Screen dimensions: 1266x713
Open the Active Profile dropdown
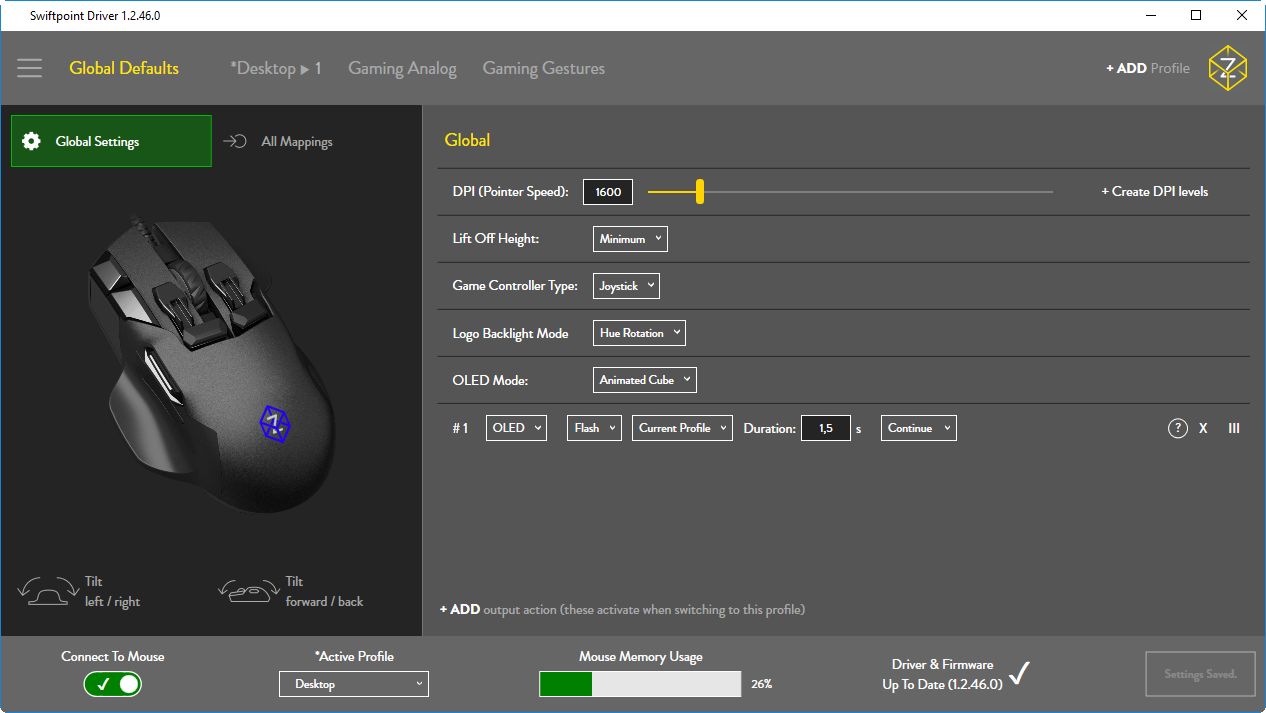click(x=353, y=684)
